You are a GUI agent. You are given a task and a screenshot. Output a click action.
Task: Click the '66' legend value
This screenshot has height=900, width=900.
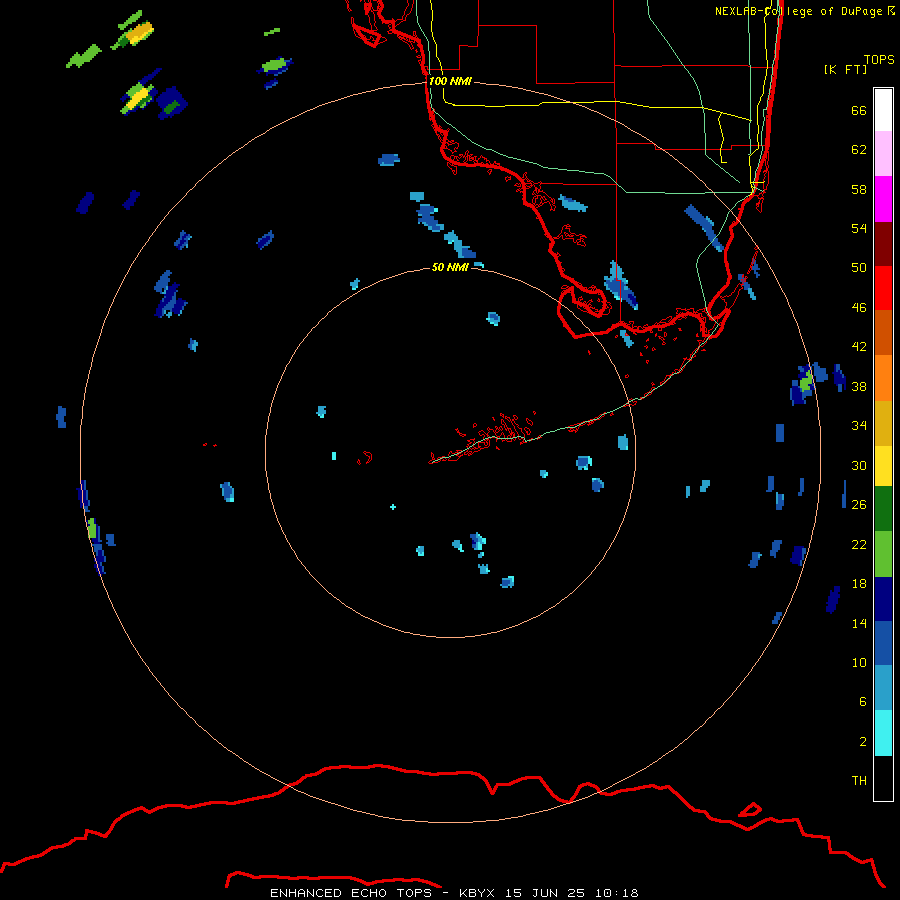(x=859, y=110)
